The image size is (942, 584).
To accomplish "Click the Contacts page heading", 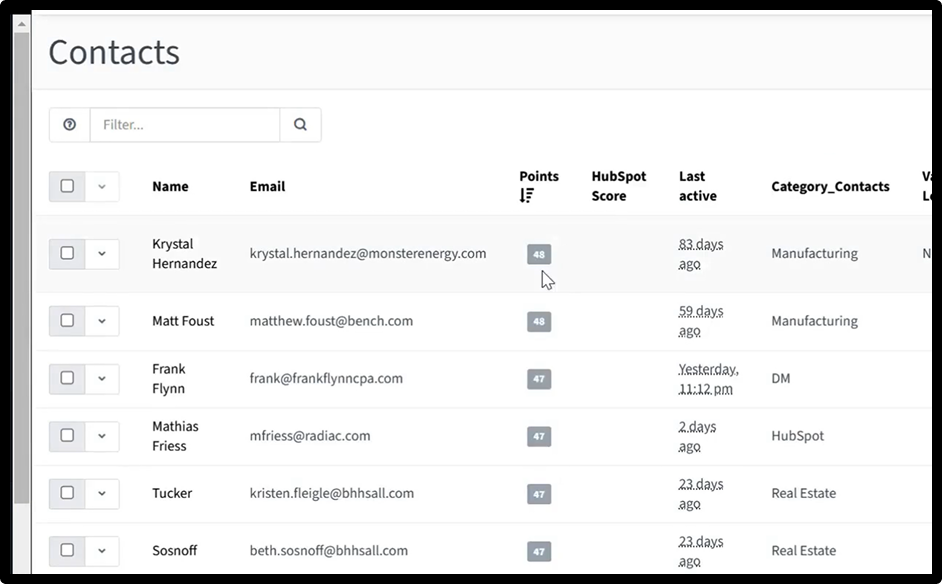I will point(114,52).
